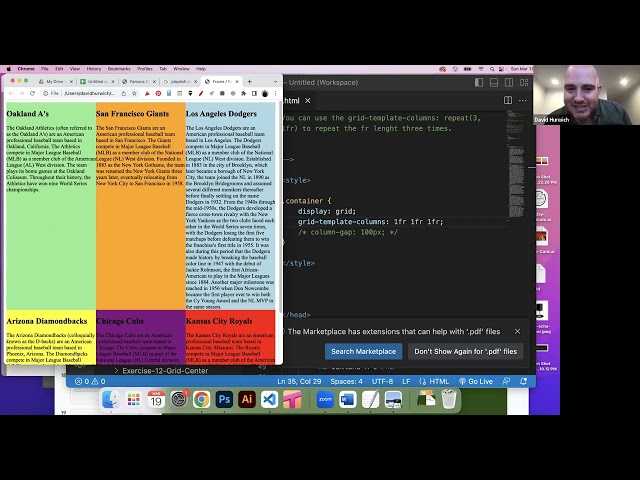The width and height of the screenshot is (640, 480).
Task: Split the editor to the right
Action: pos(508,100)
